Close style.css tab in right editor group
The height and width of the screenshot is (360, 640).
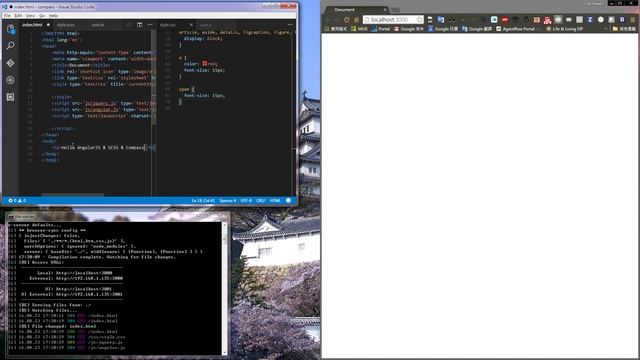coord(191,25)
